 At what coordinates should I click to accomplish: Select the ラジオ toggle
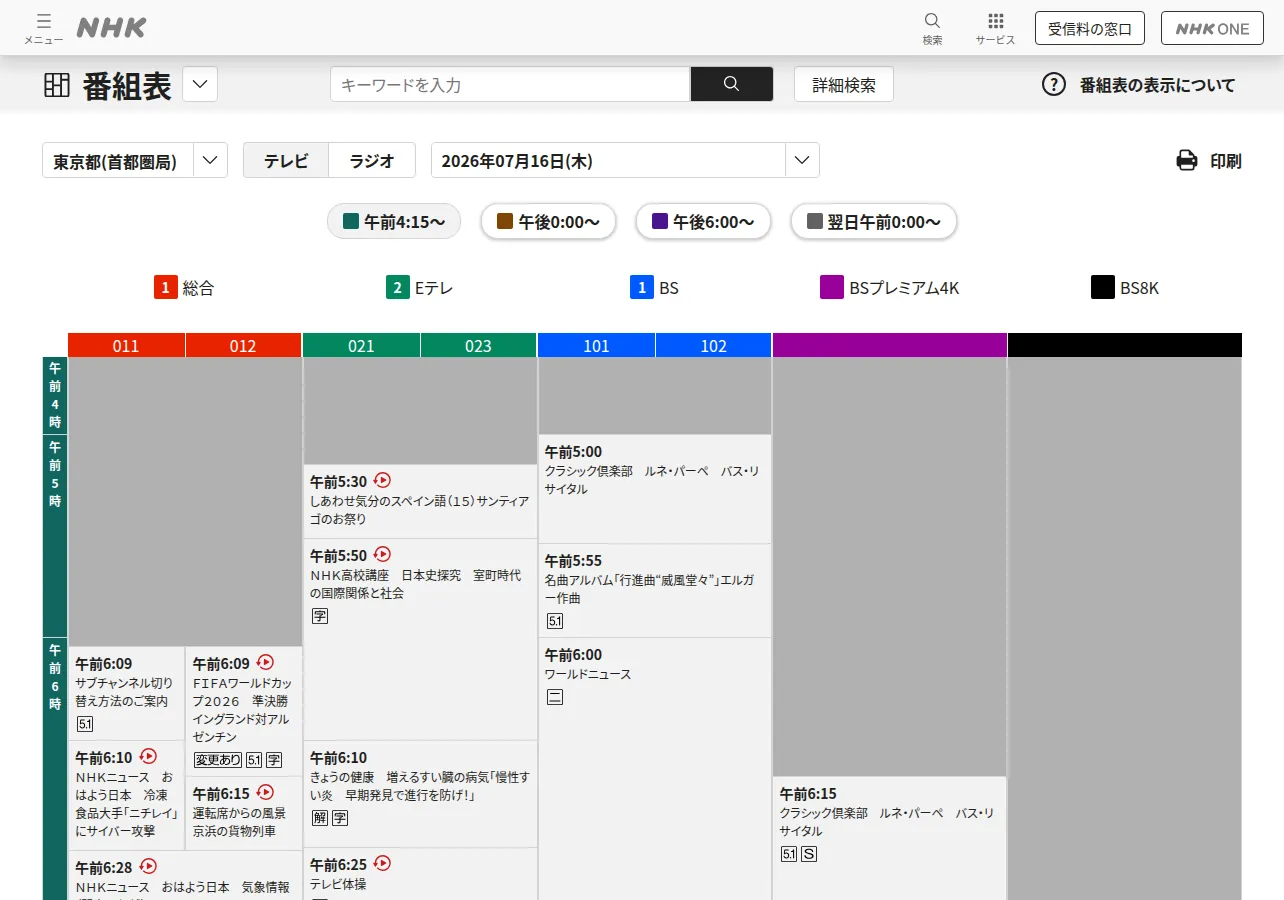372,160
